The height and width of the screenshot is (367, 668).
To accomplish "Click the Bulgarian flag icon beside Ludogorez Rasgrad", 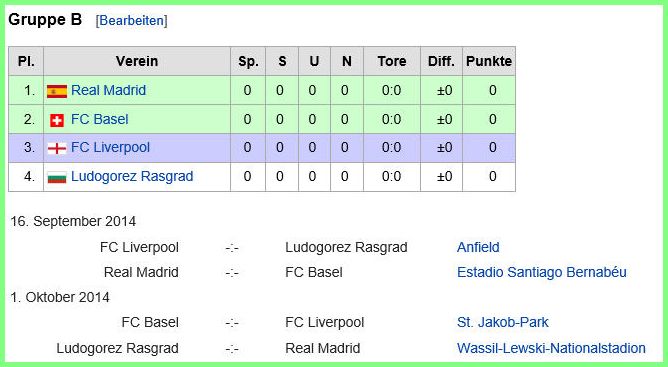I will click(x=57, y=177).
